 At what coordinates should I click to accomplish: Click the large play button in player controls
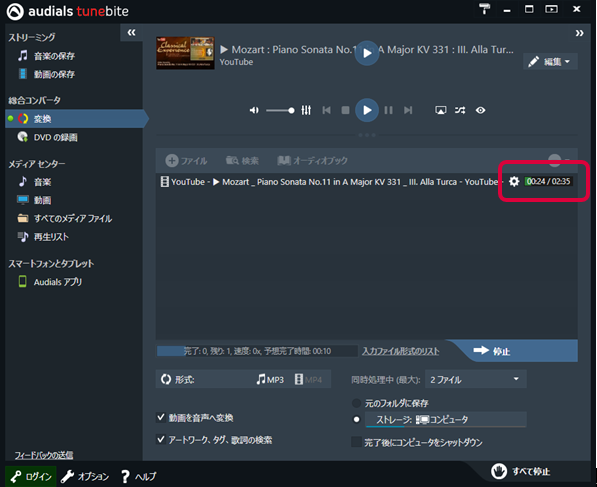(x=367, y=110)
